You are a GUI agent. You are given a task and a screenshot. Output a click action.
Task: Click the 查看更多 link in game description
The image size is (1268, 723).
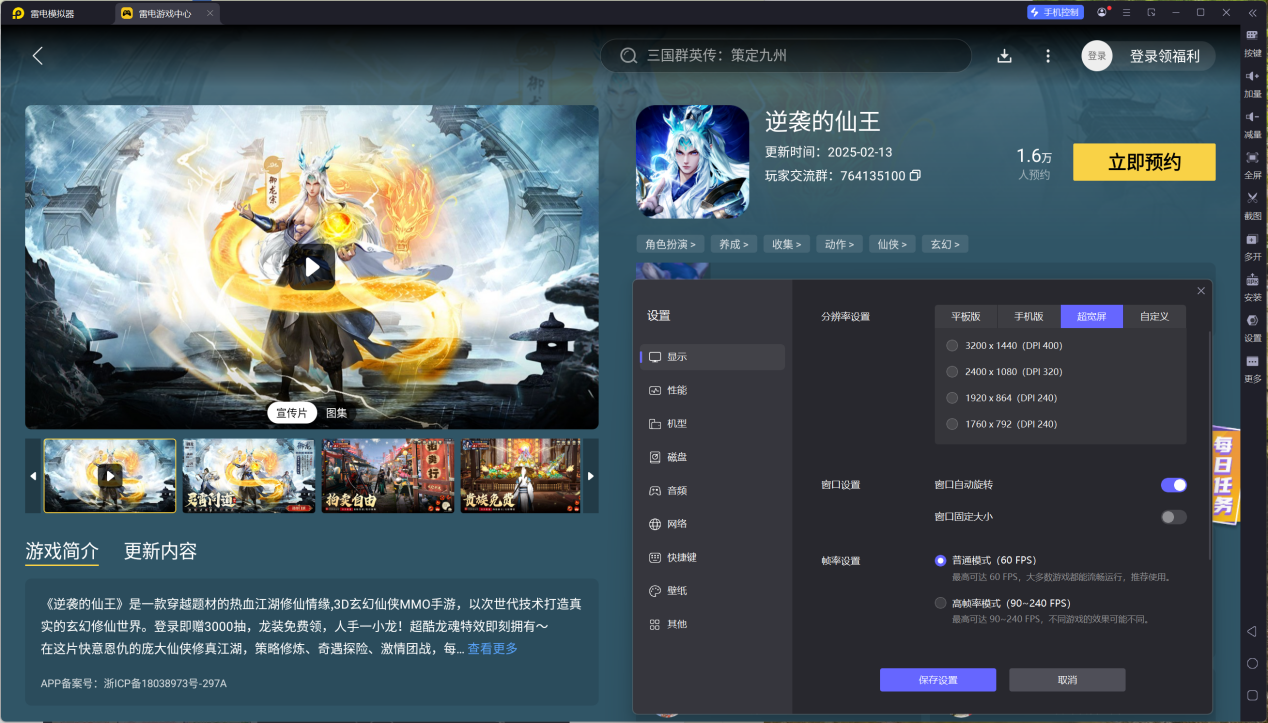click(492, 647)
